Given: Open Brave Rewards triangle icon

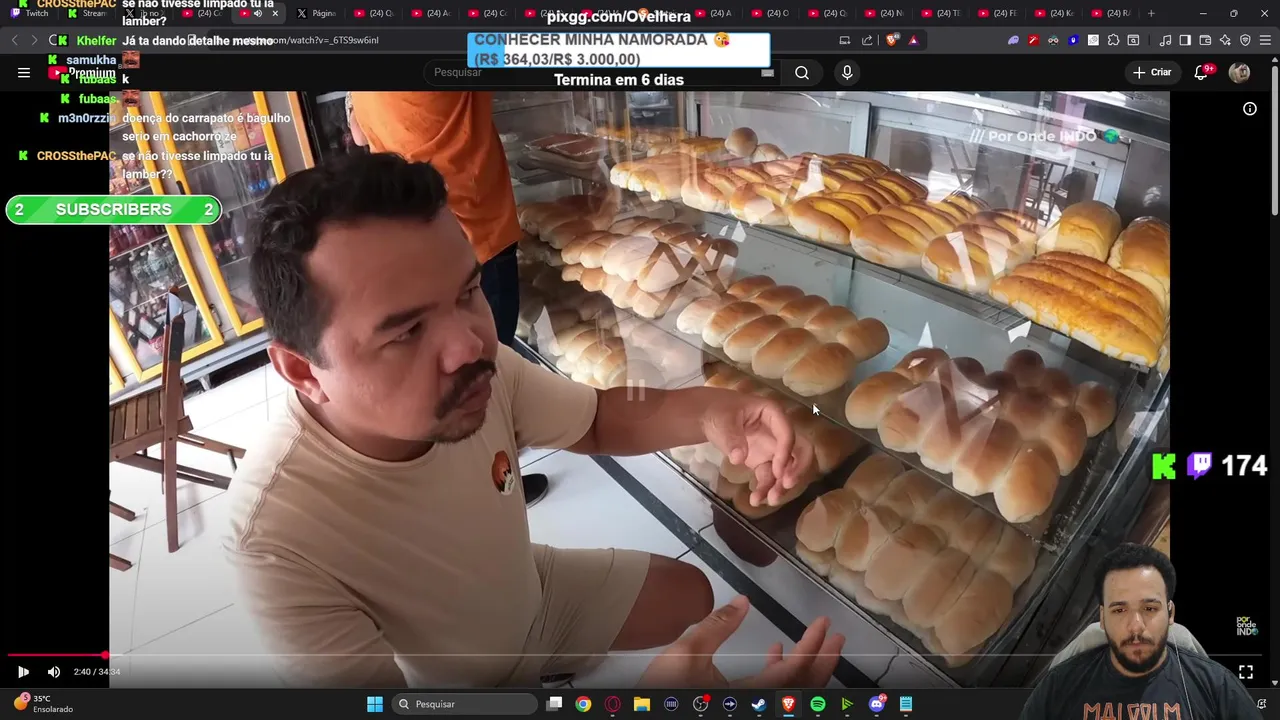Looking at the screenshot, I should (913, 40).
